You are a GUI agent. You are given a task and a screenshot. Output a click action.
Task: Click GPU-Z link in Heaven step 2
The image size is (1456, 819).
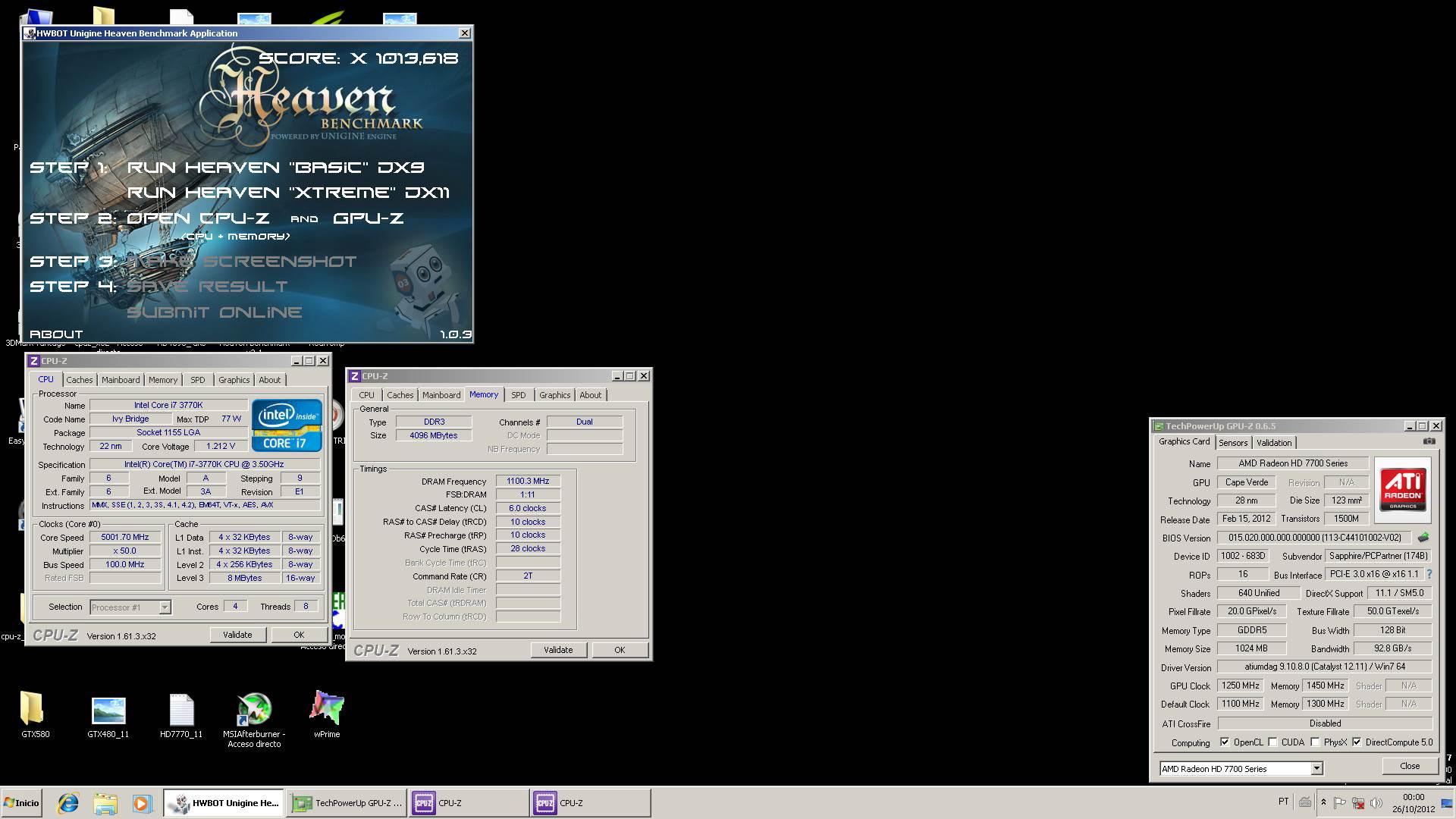[x=369, y=218]
